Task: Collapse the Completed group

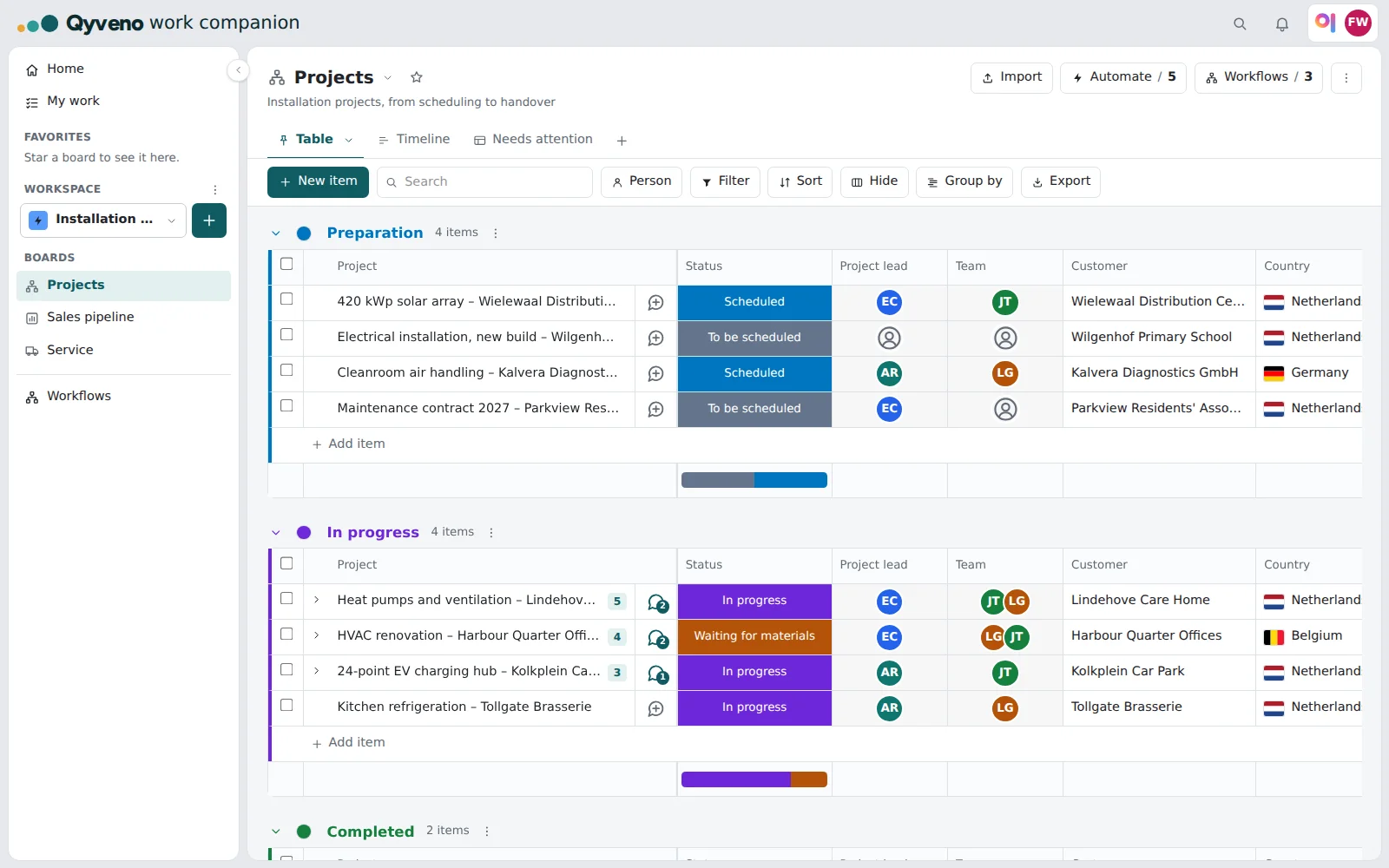Action: pos(276,832)
